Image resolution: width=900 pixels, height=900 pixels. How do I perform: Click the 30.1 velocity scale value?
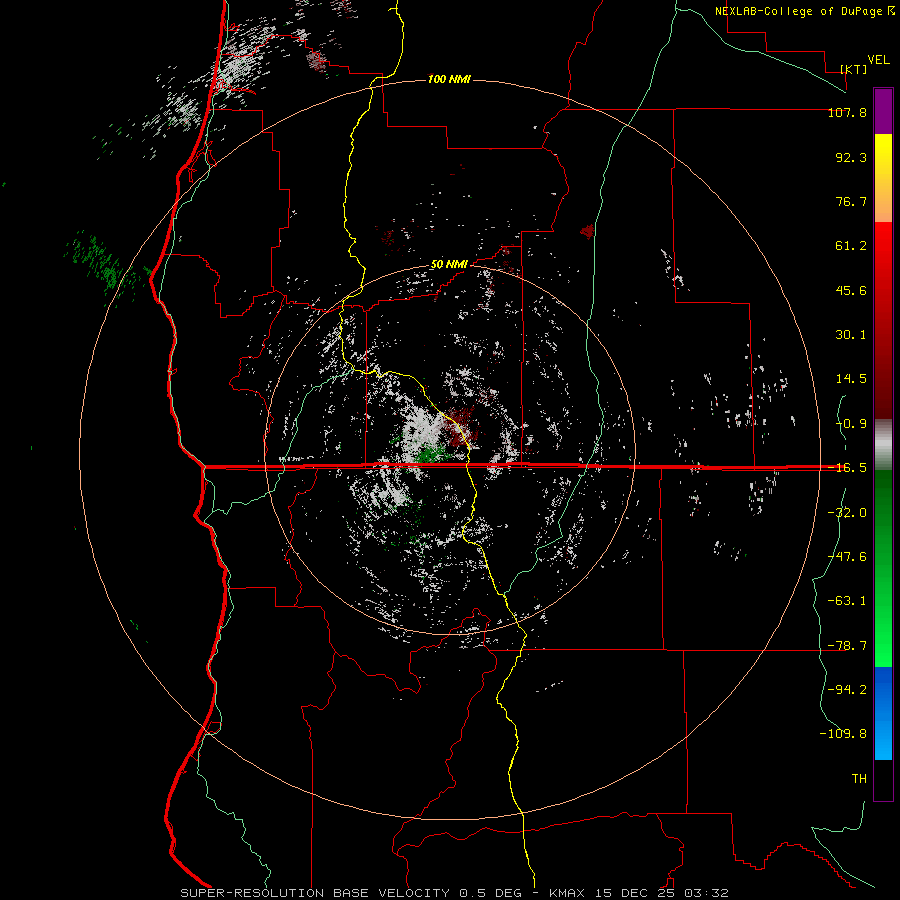(x=851, y=335)
